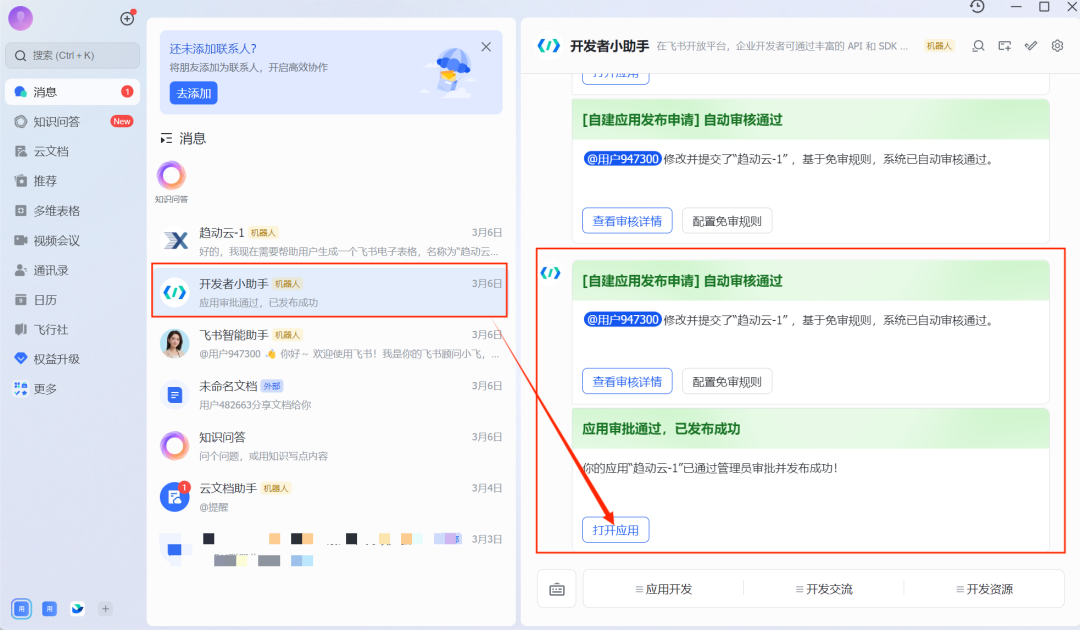Click the 开发者小助手 logo in chat header
This screenshot has height=630, width=1080.
pyautogui.click(x=549, y=46)
